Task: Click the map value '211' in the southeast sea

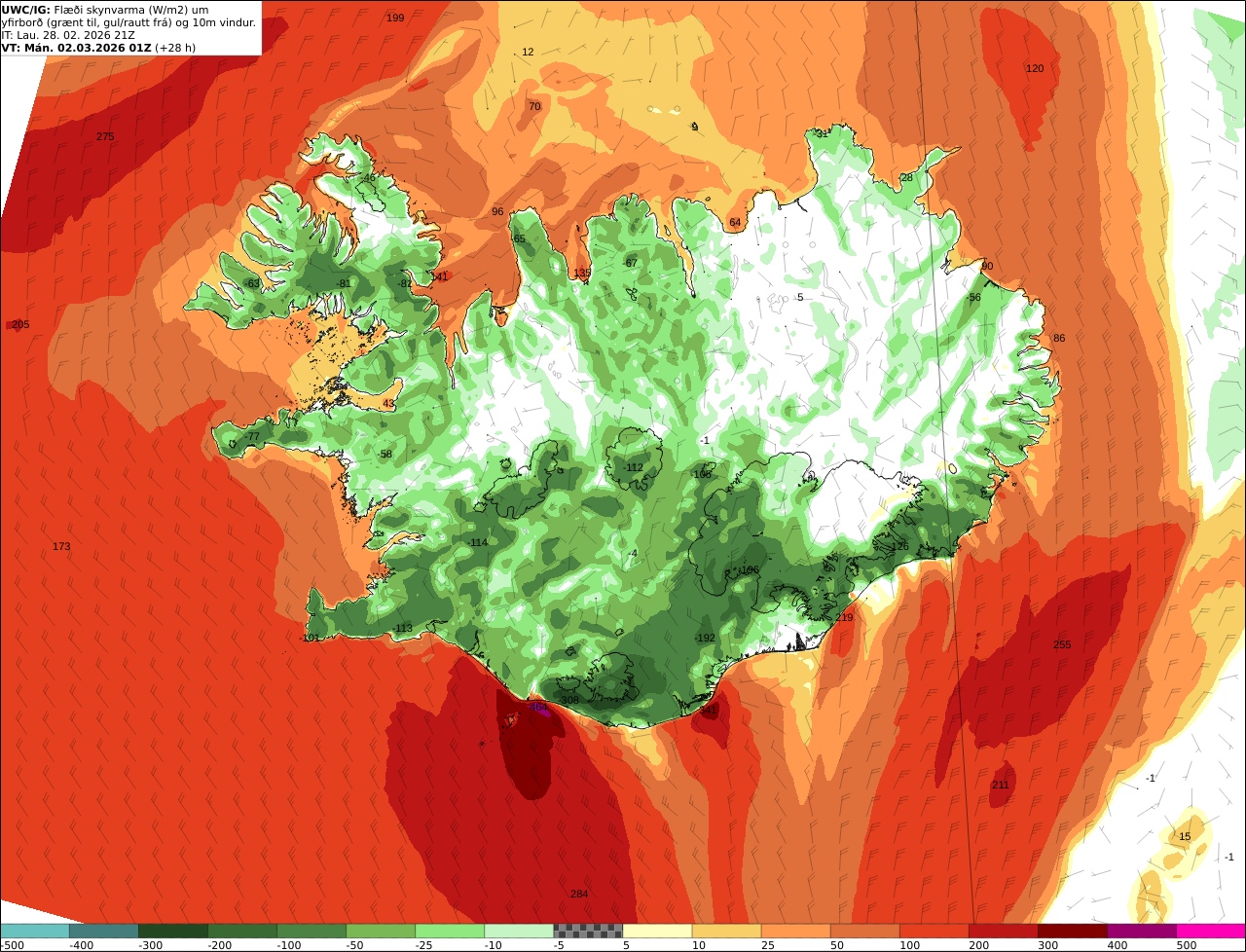Action: tap(1001, 785)
